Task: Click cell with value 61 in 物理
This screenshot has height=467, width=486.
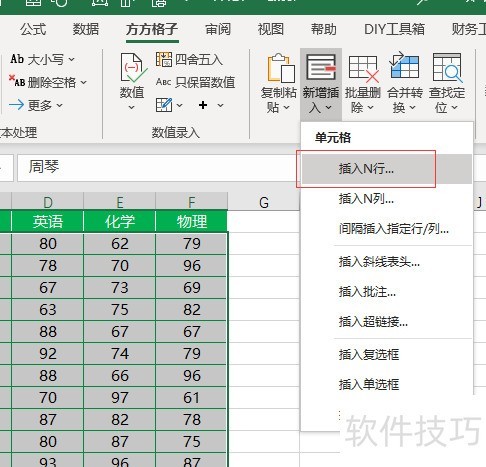Action: [x=192, y=398]
